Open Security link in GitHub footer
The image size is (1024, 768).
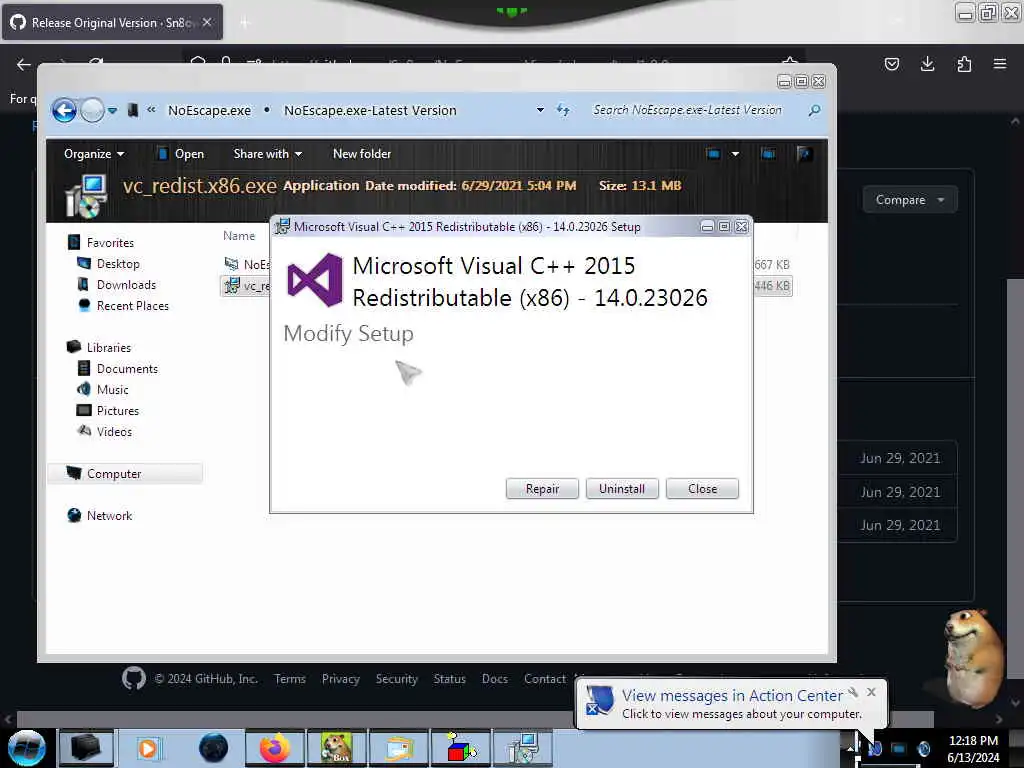[396, 679]
